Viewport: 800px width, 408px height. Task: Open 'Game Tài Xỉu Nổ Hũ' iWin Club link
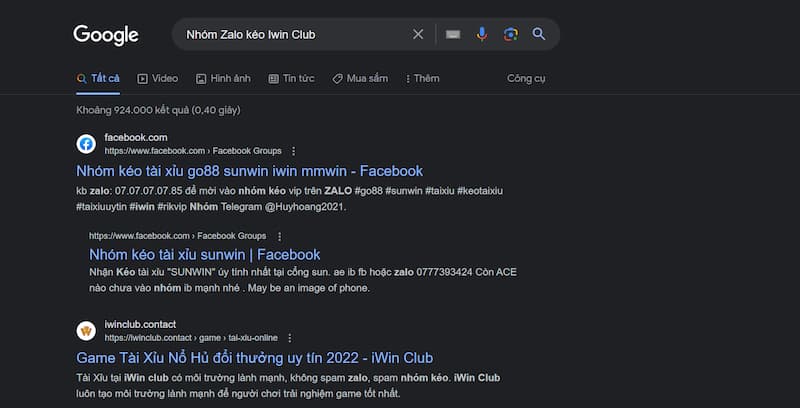click(x=254, y=357)
